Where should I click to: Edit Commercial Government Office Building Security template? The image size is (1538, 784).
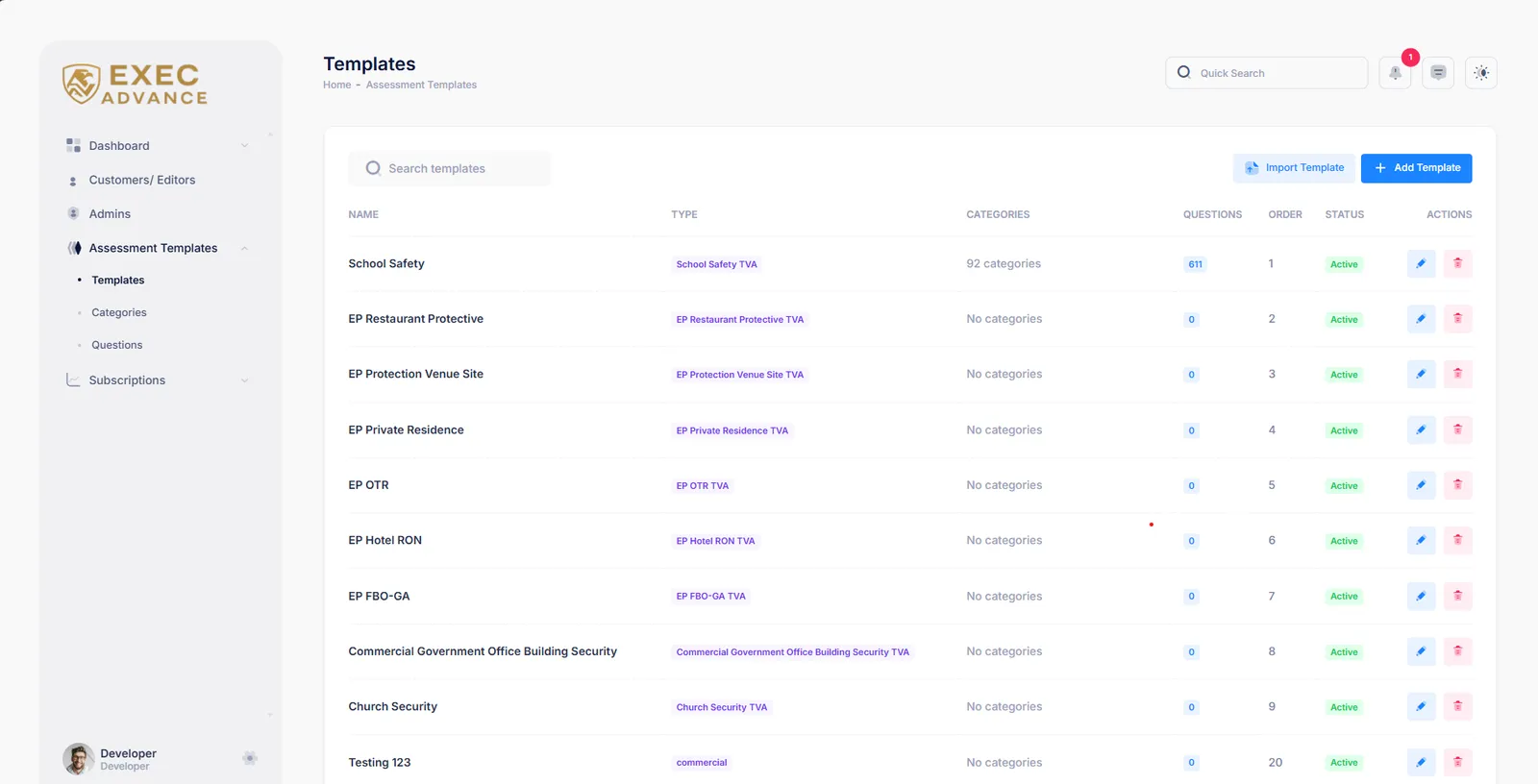pyautogui.click(x=1421, y=651)
